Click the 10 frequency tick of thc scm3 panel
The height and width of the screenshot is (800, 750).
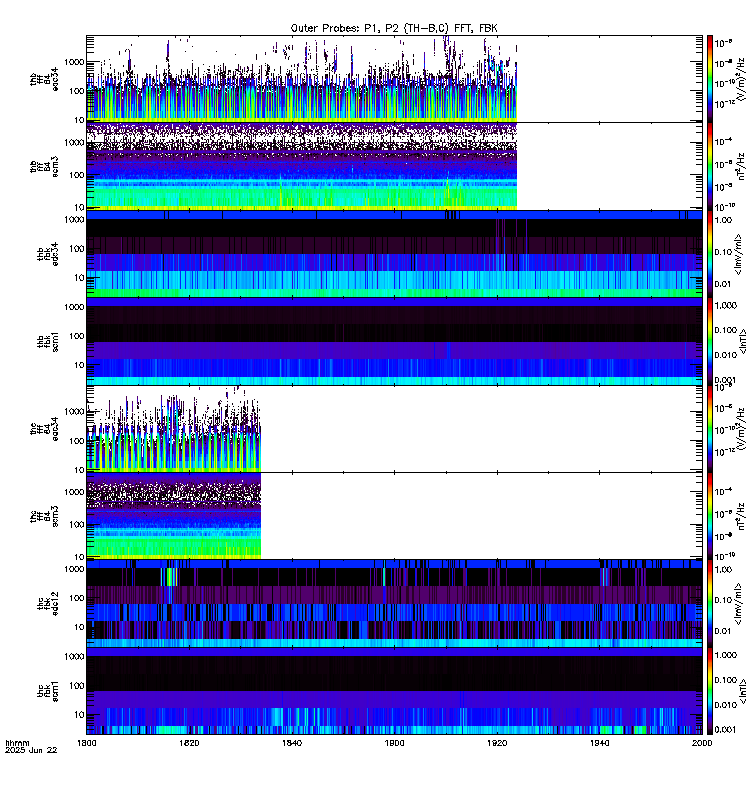(x=80, y=557)
